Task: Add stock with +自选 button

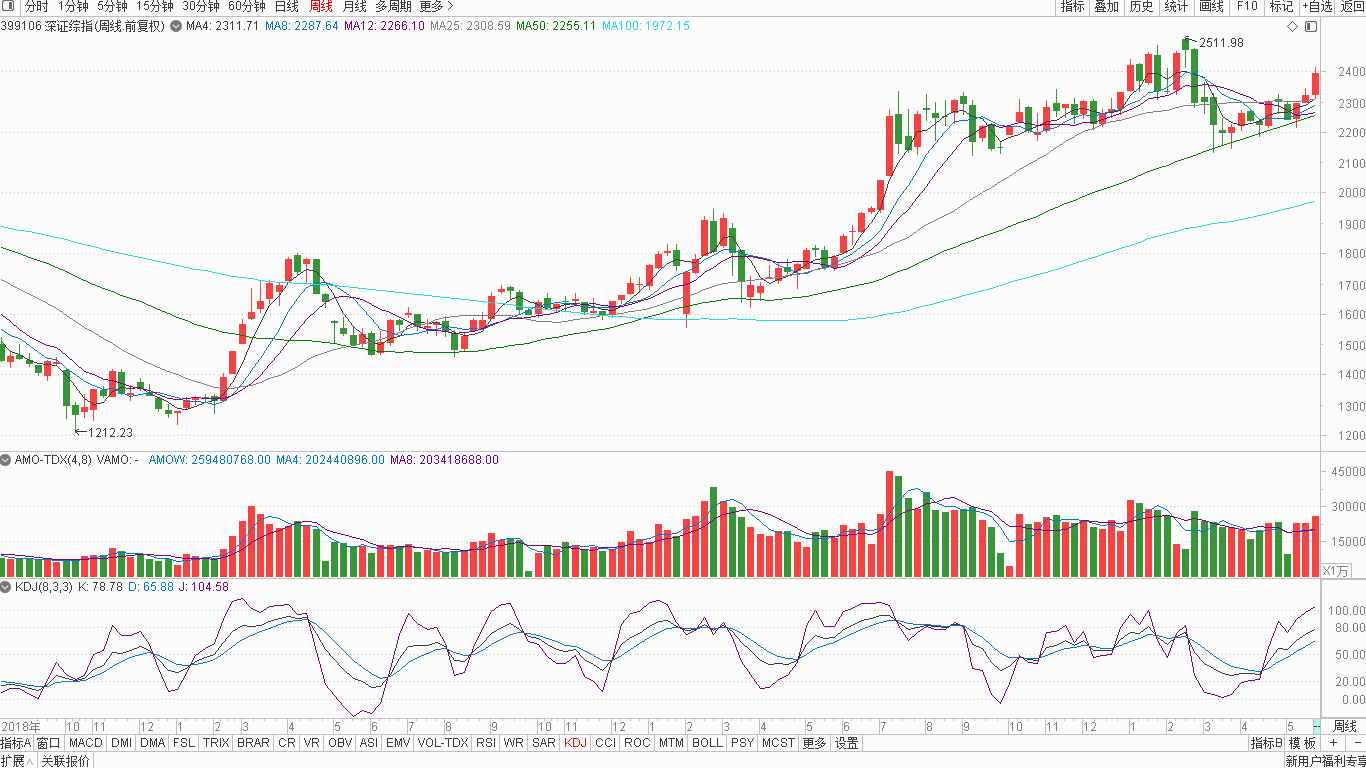Action: point(1317,6)
